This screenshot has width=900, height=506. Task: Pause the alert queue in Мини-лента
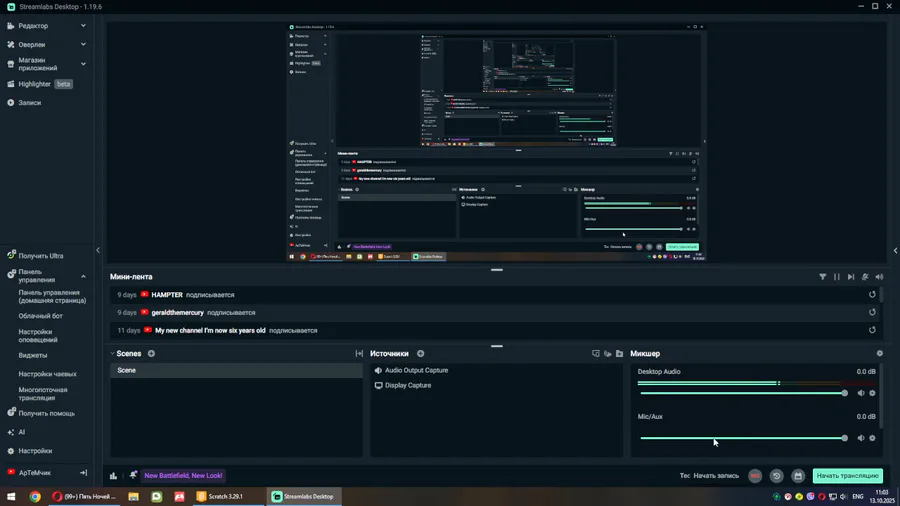click(837, 277)
